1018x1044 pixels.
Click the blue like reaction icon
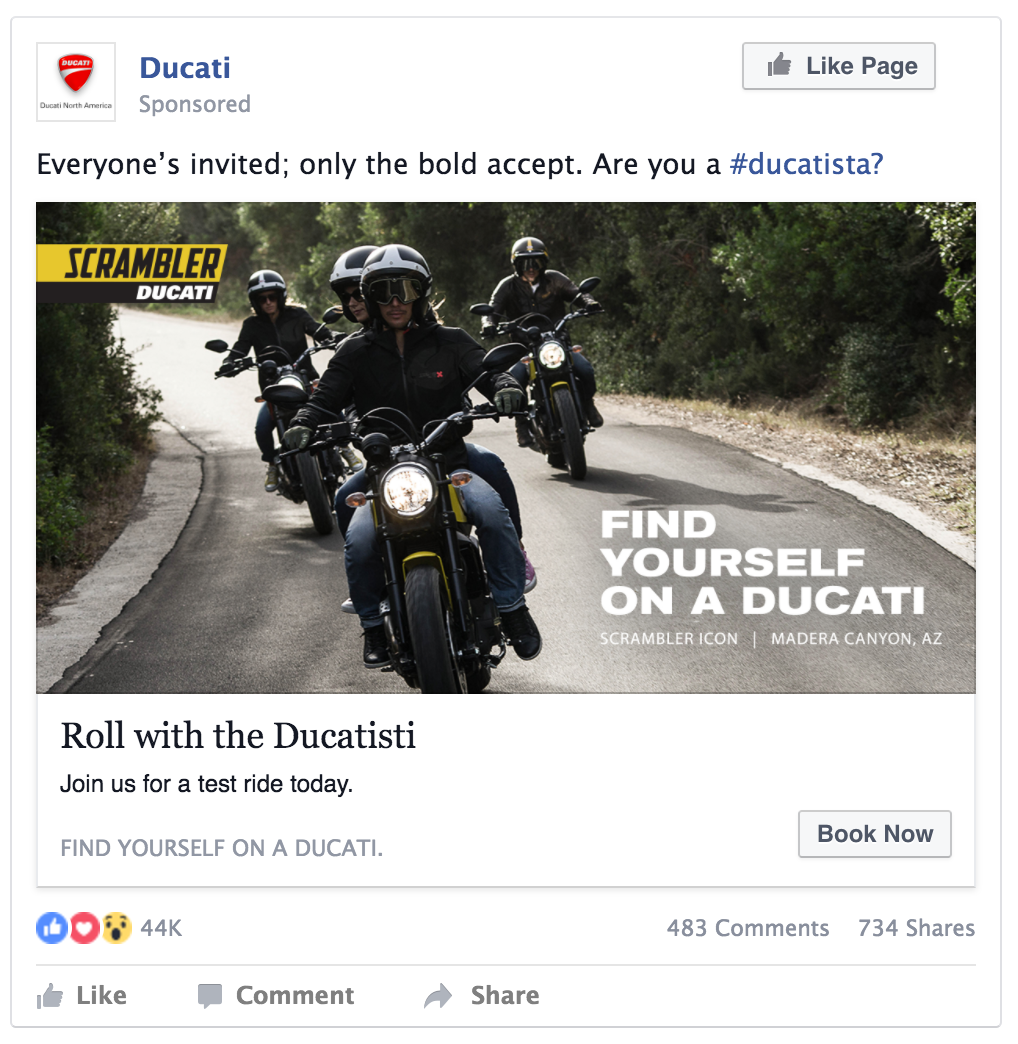[x=52, y=927]
